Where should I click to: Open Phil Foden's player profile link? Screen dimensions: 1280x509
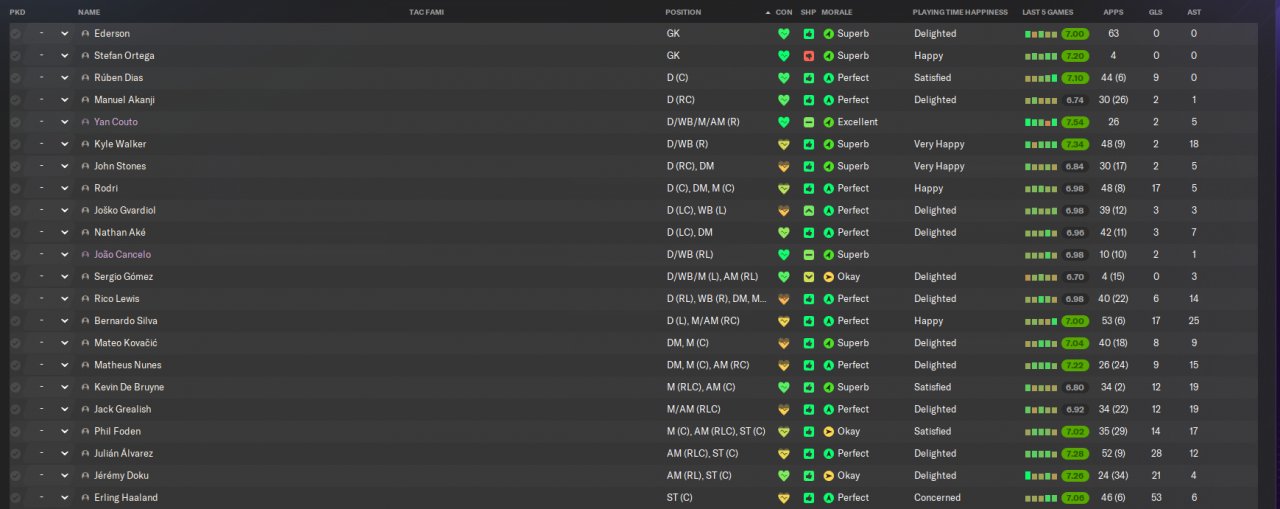117,431
